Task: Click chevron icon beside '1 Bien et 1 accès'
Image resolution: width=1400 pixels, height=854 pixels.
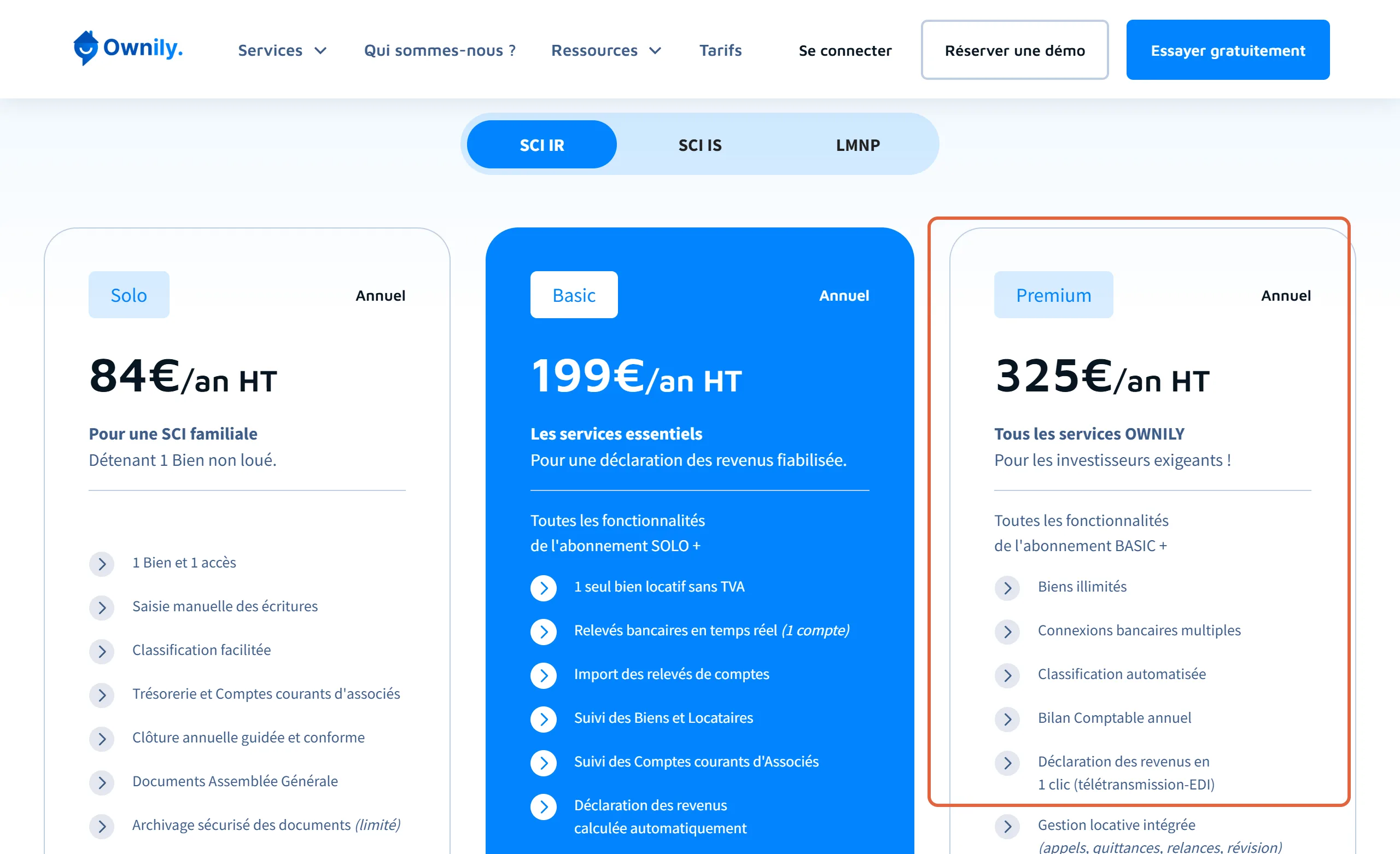Action: [102, 564]
